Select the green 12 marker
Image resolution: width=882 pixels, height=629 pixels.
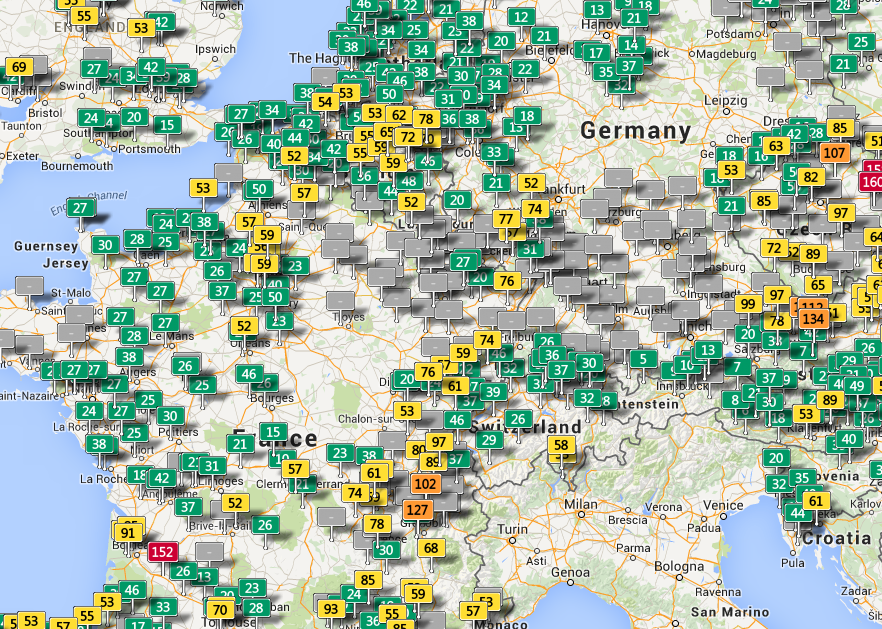521,17
